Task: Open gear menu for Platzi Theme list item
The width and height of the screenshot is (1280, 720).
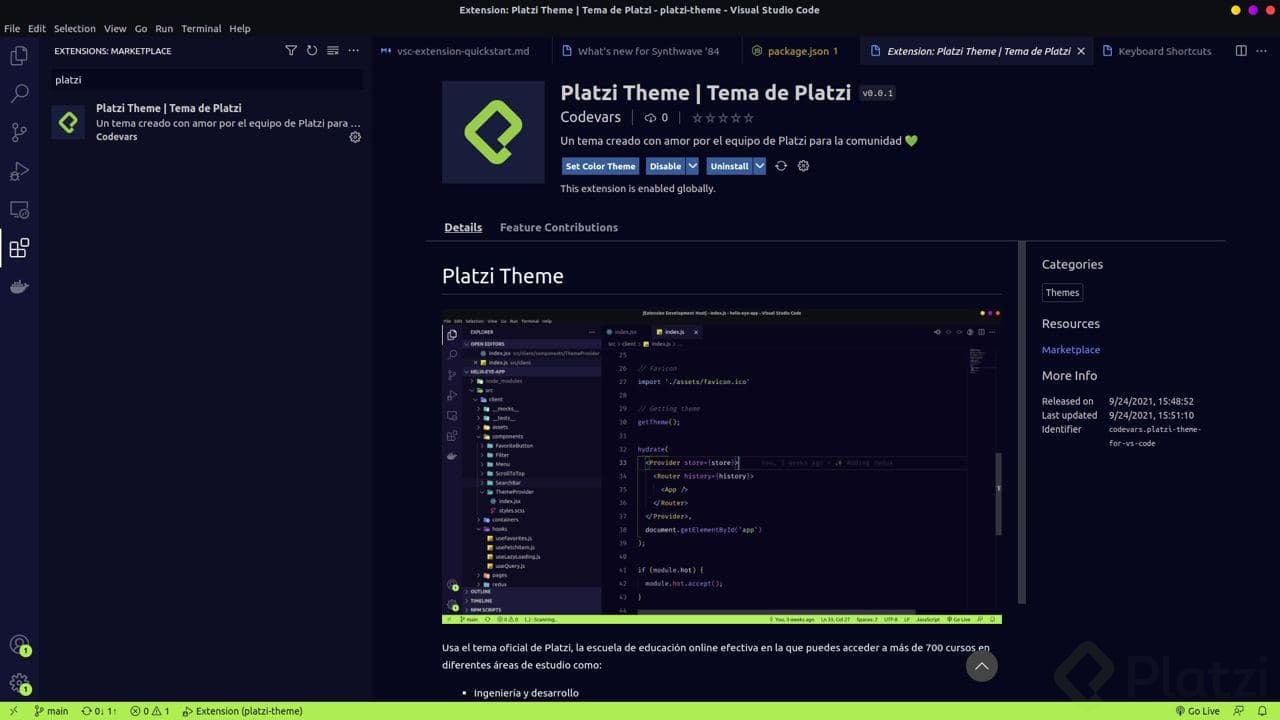Action: tap(355, 137)
